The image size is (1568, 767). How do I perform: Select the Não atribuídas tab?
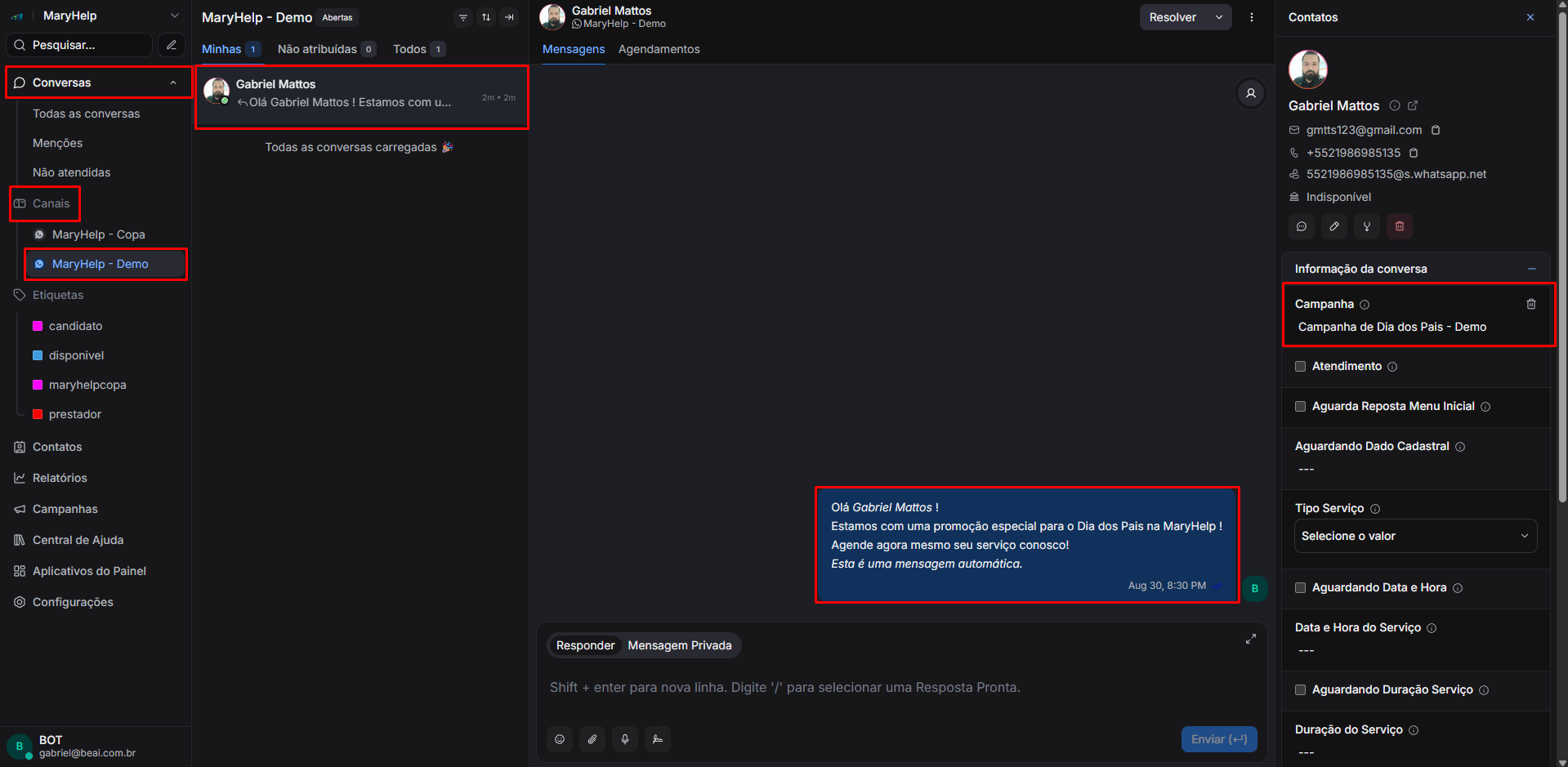[x=317, y=49]
